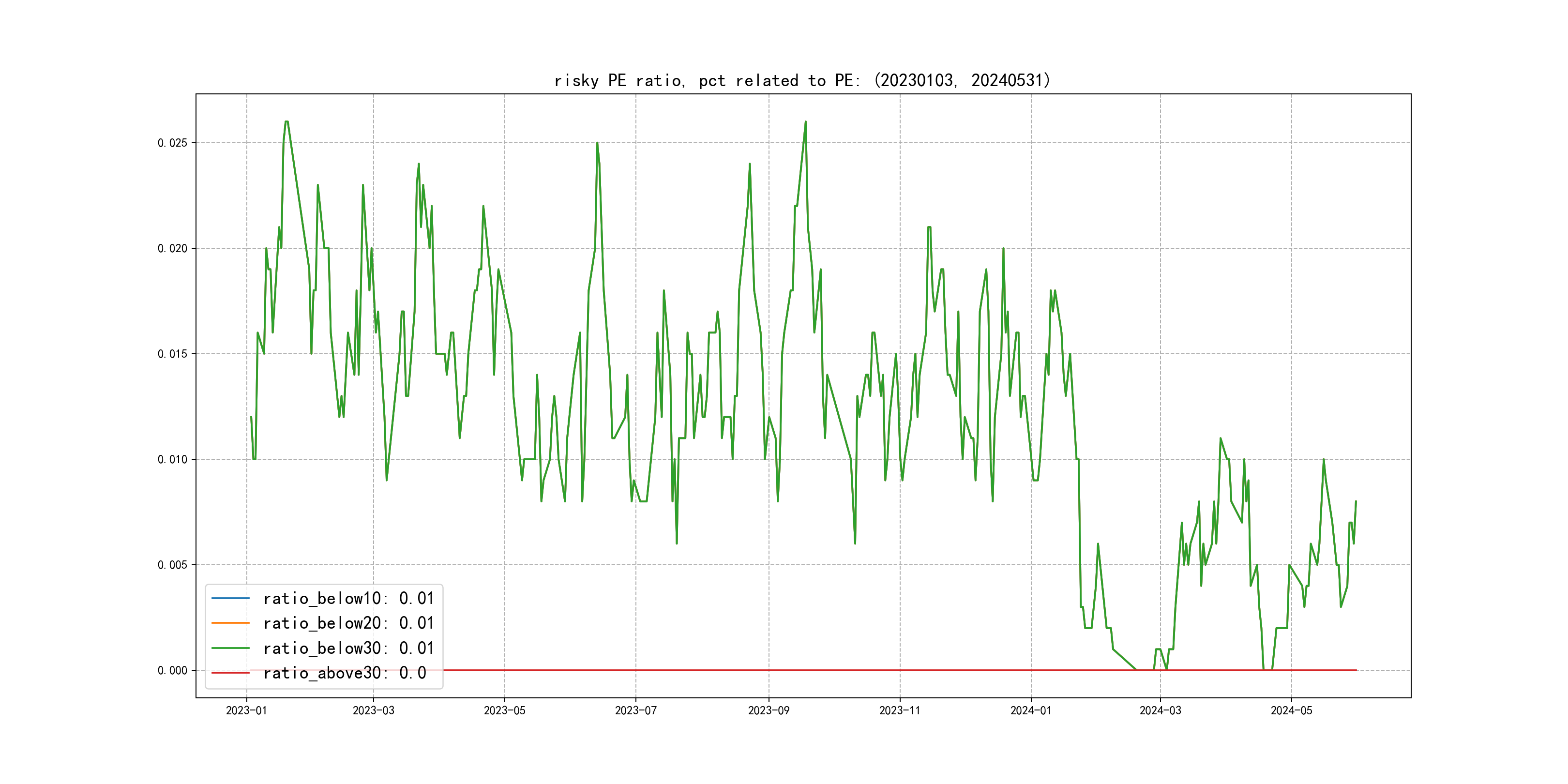The width and height of the screenshot is (1568, 784).
Task: Click the green ratio_below30 legend line swatch
Action: tap(230, 648)
